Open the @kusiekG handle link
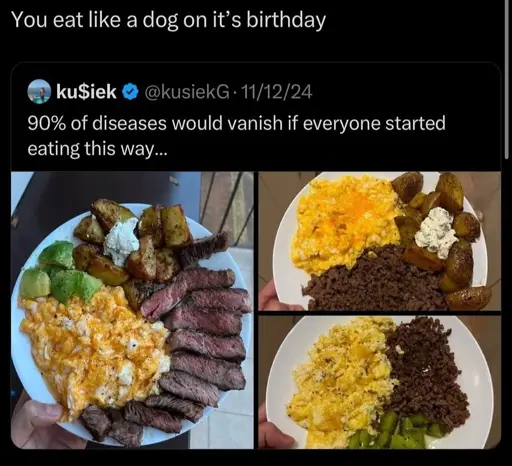Screen dimensions: 512x466 coord(187,92)
